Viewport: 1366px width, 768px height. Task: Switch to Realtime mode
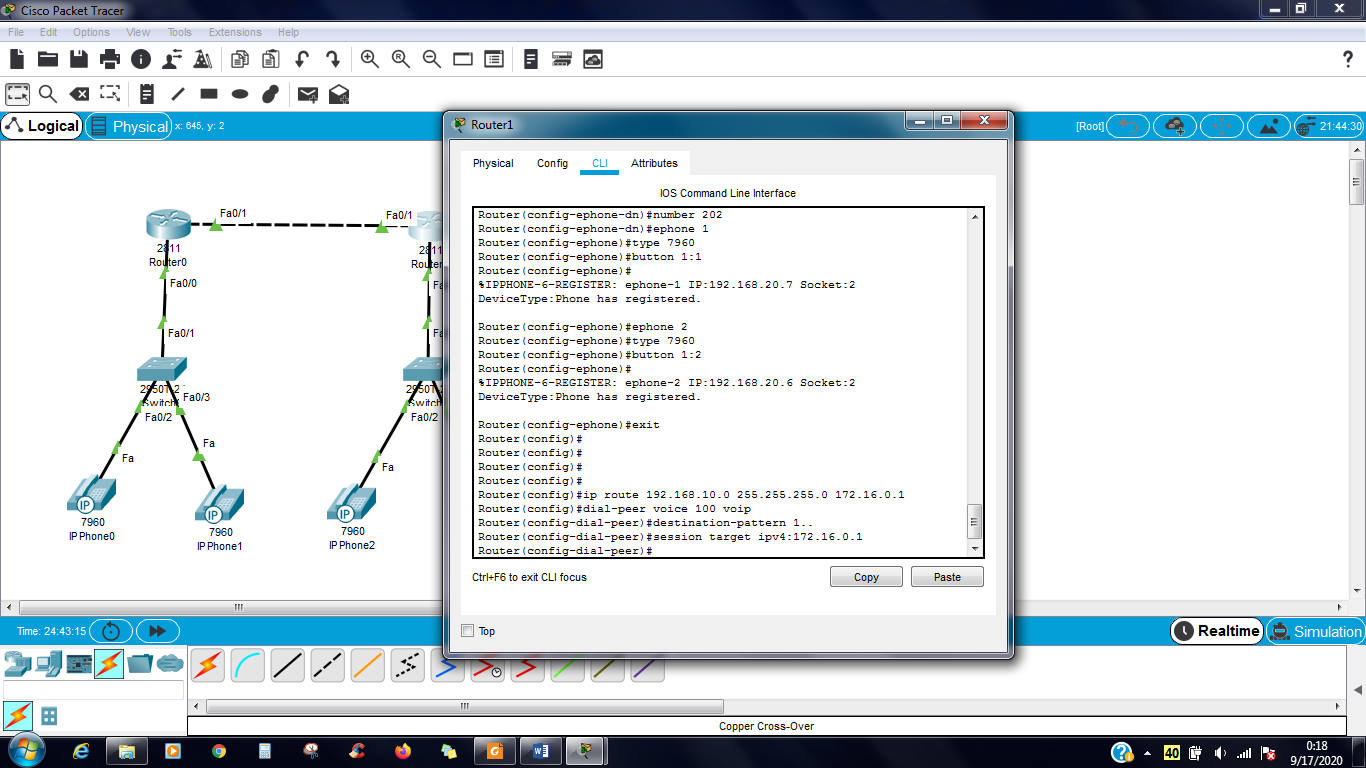click(1217, 631)
